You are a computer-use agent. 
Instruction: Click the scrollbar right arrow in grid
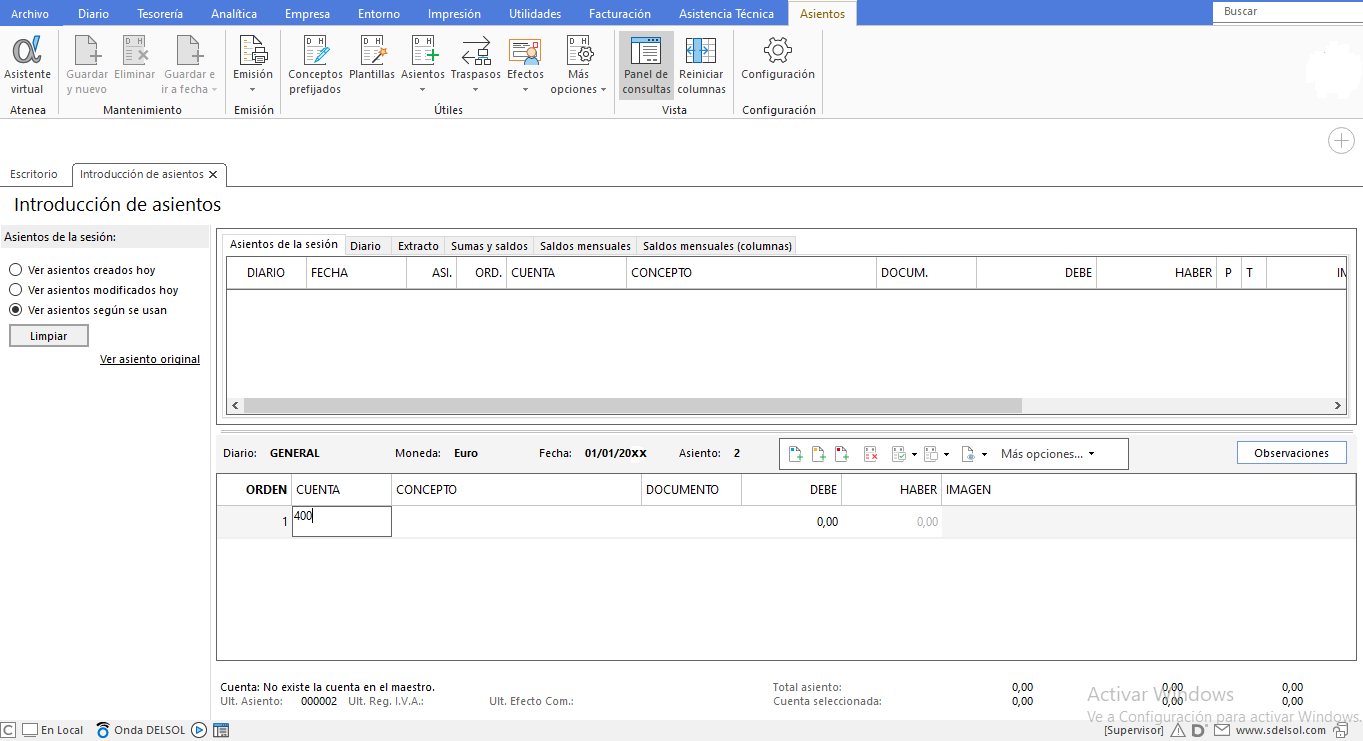click(x=1338, y=406)
